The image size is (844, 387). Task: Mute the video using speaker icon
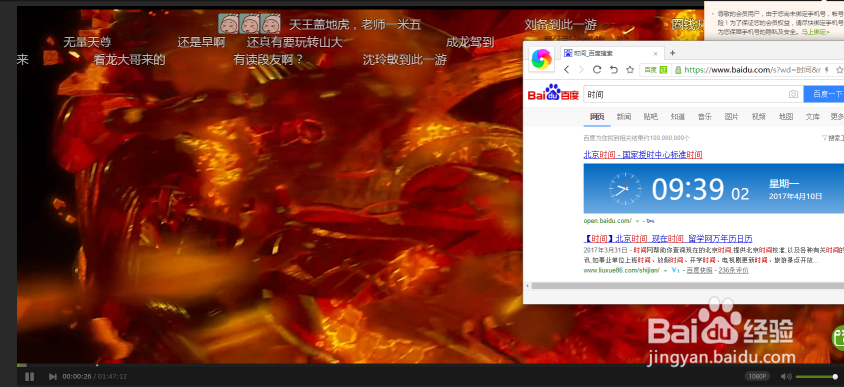(786, 376)
